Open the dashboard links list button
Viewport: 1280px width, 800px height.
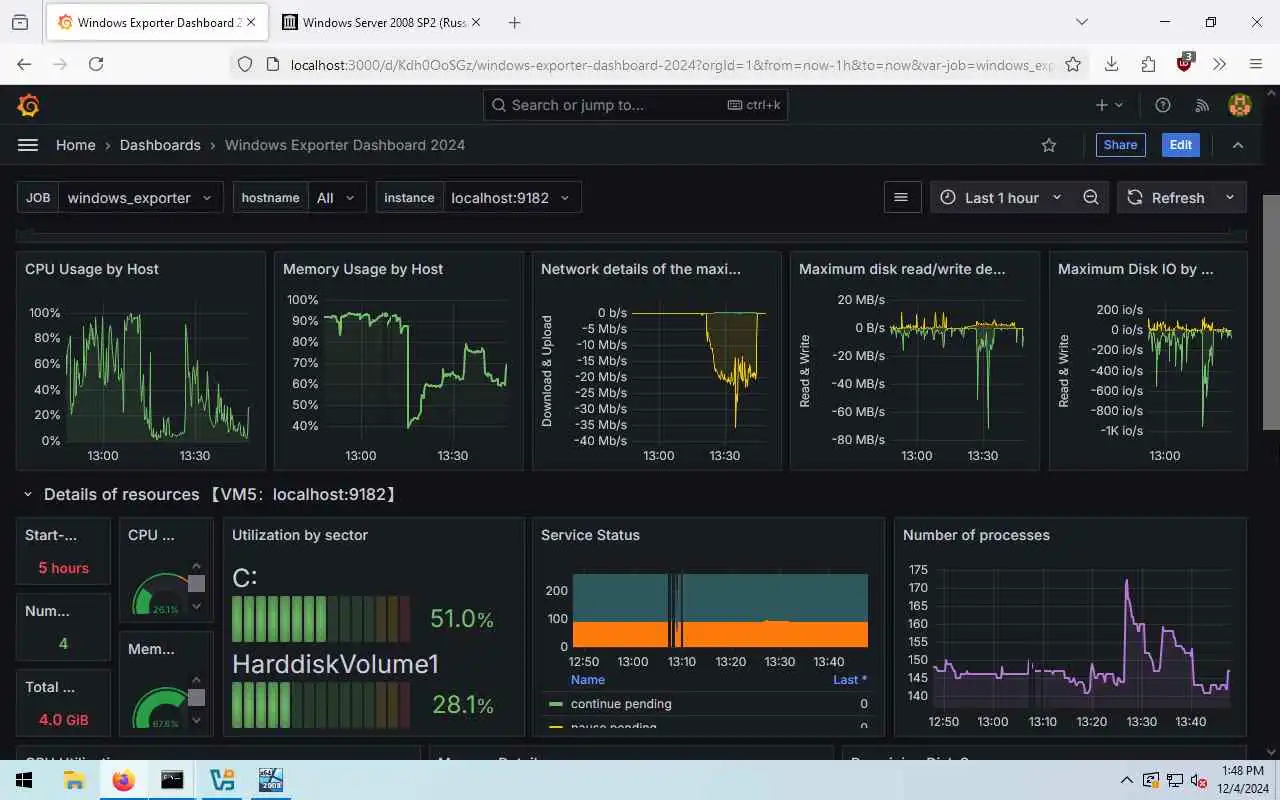click(901, 198)
